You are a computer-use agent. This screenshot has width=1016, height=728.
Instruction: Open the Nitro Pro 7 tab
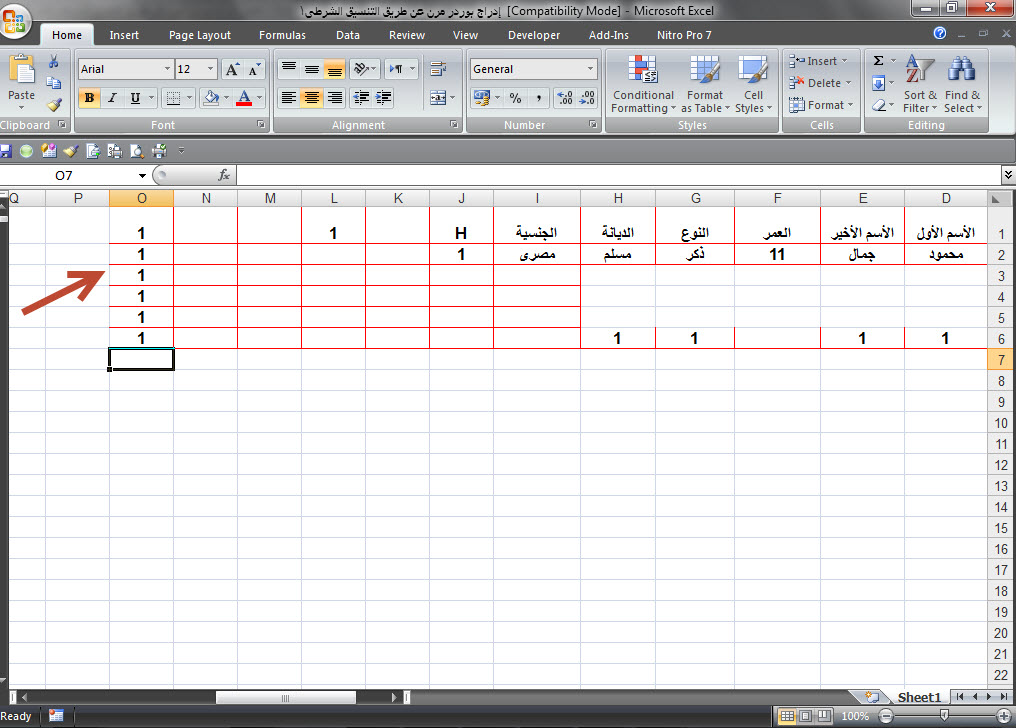pos(684,35)
